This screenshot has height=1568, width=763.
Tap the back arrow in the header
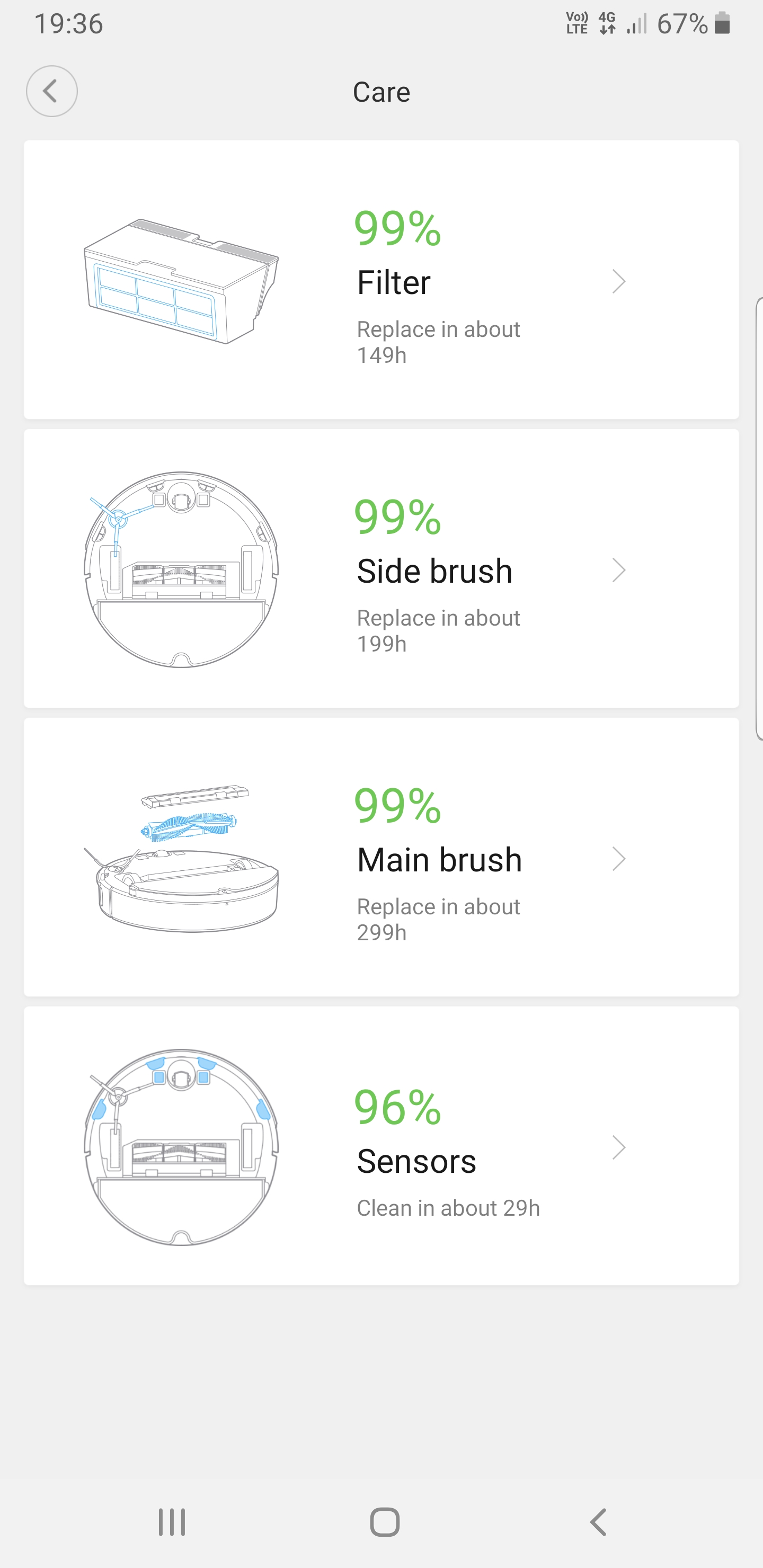(52, 91)
